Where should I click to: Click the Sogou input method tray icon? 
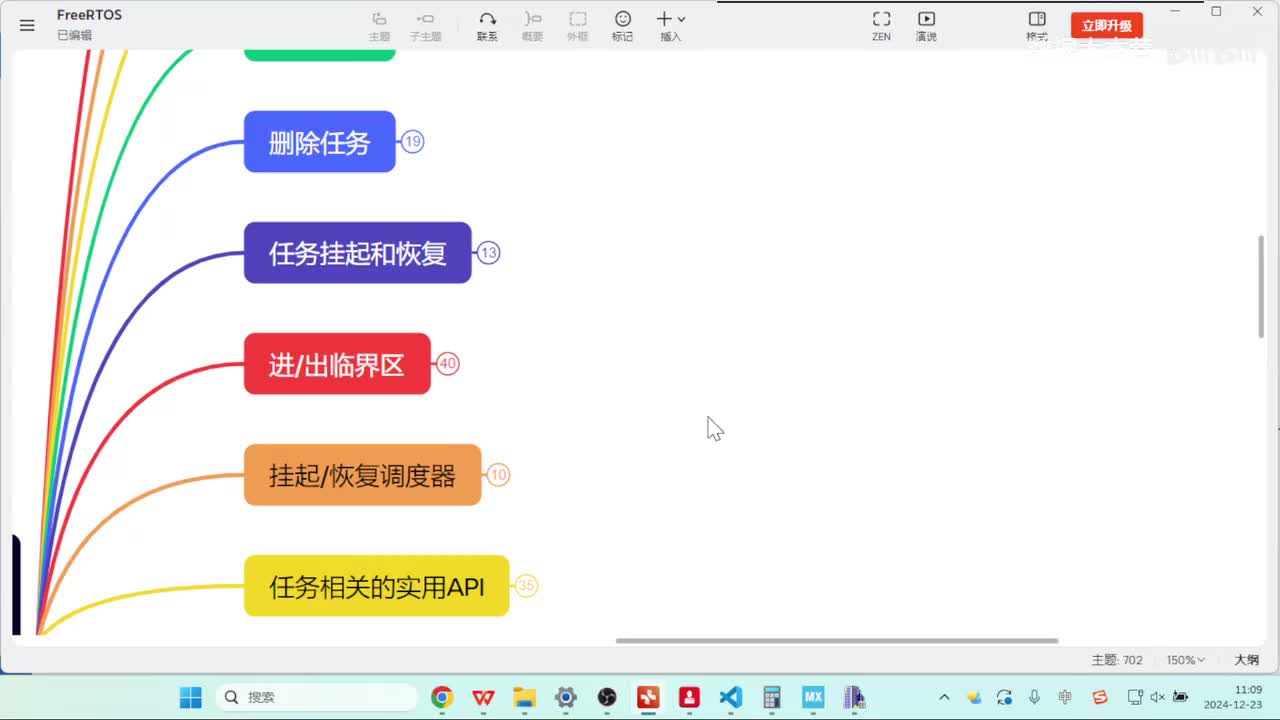1100,697
